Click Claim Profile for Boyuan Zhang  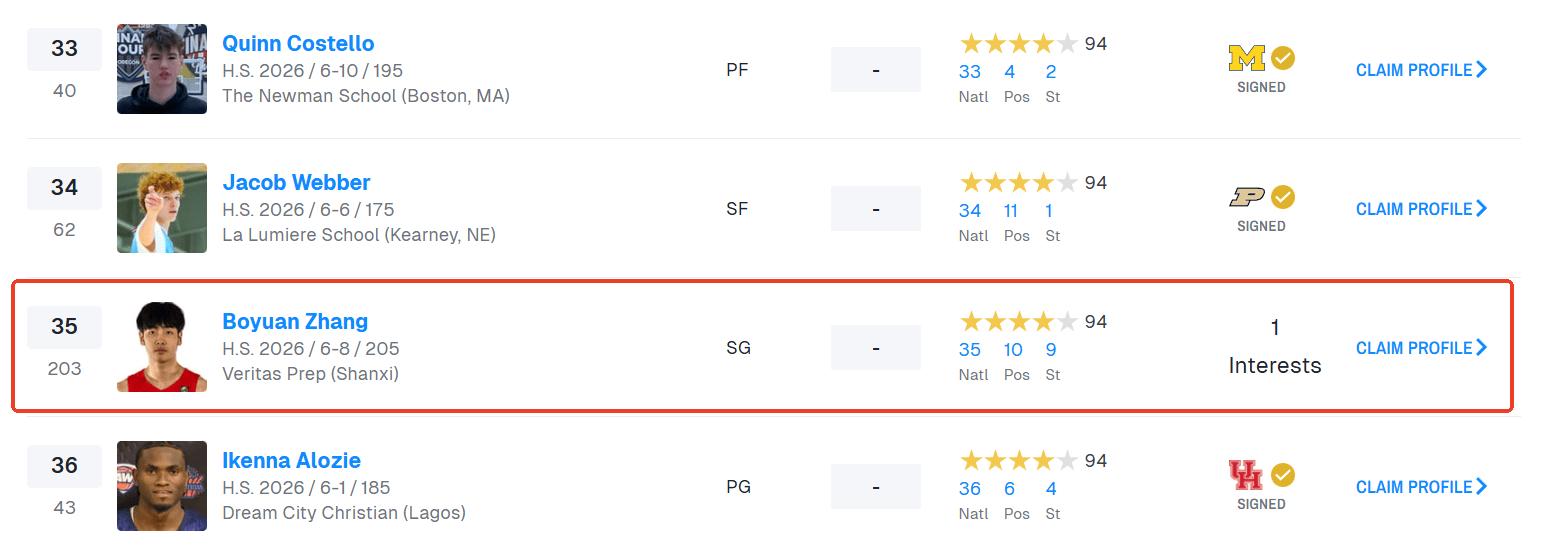click(x=1420, y=348)
